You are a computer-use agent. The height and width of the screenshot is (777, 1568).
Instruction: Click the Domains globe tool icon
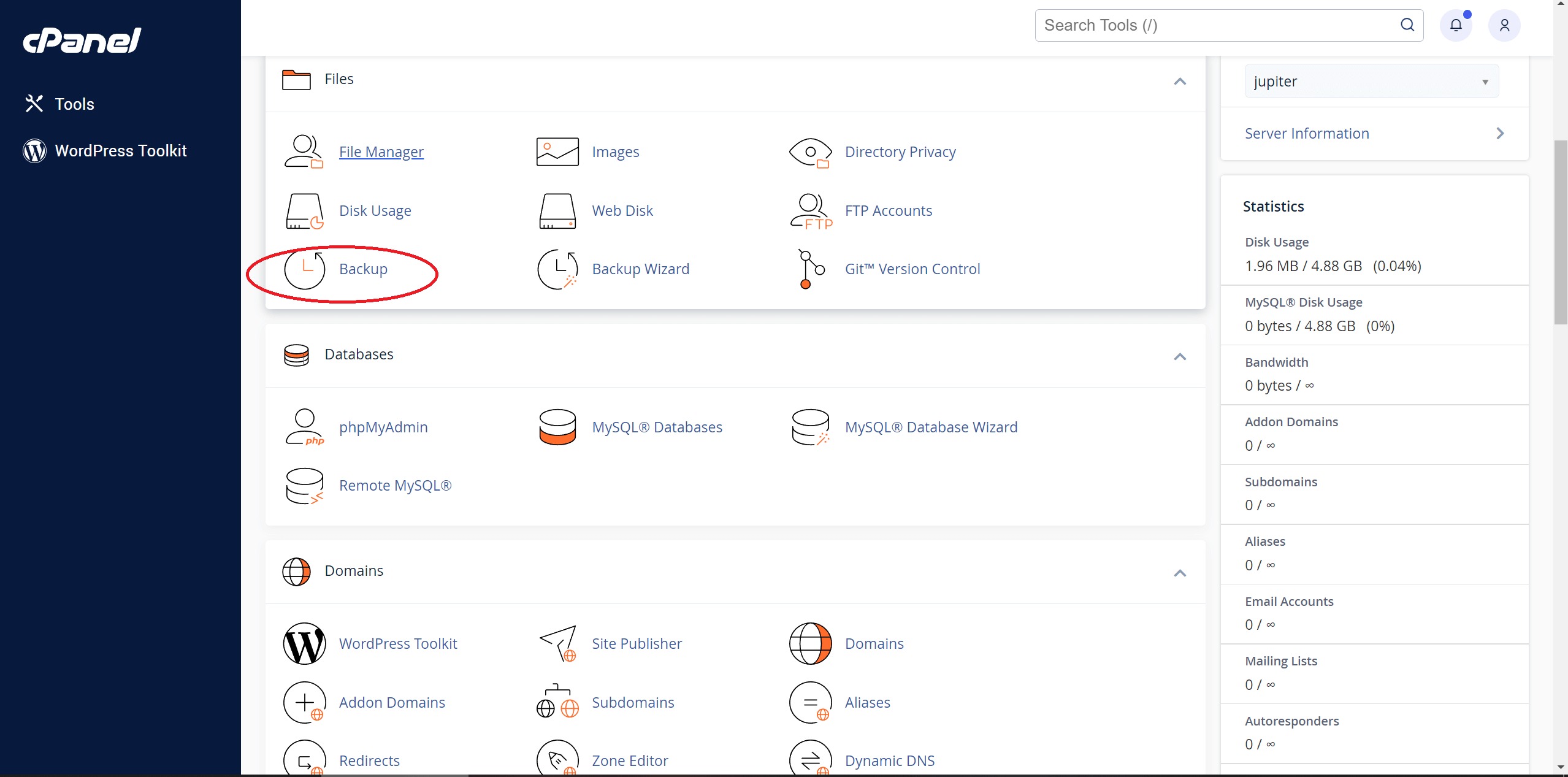810,644
